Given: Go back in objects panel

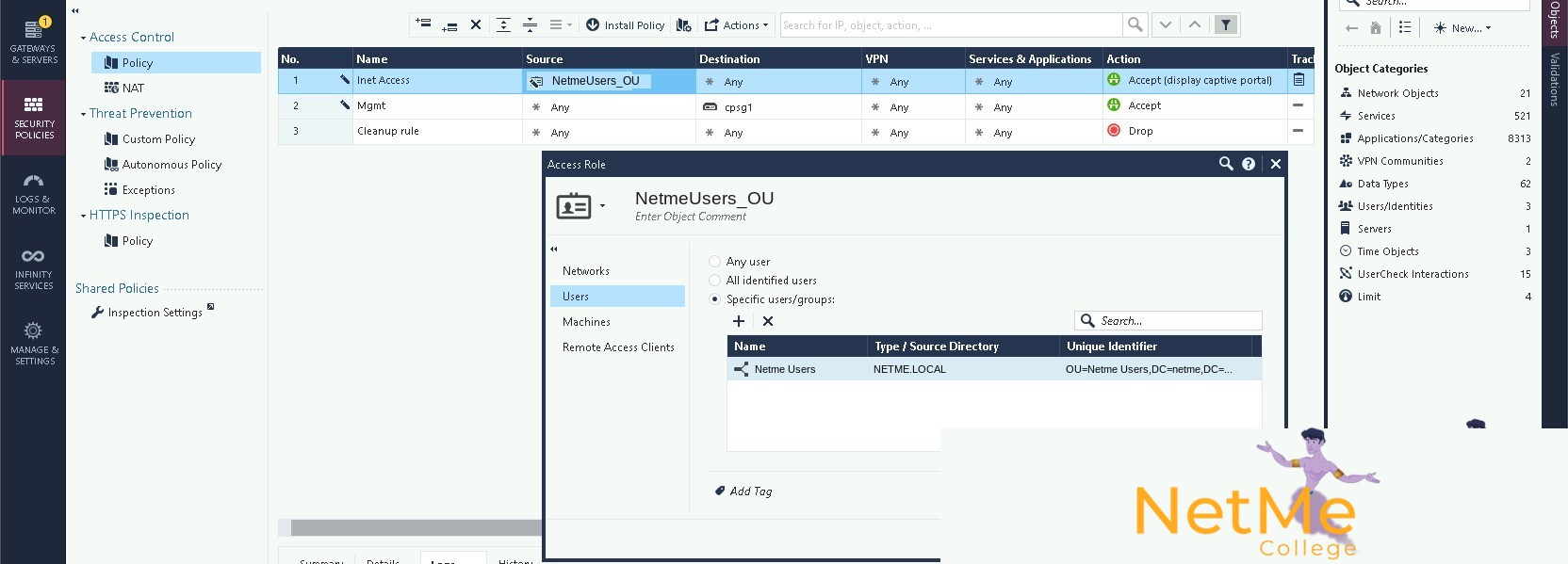Looking at the screenshot, I should pos(1352,28).
